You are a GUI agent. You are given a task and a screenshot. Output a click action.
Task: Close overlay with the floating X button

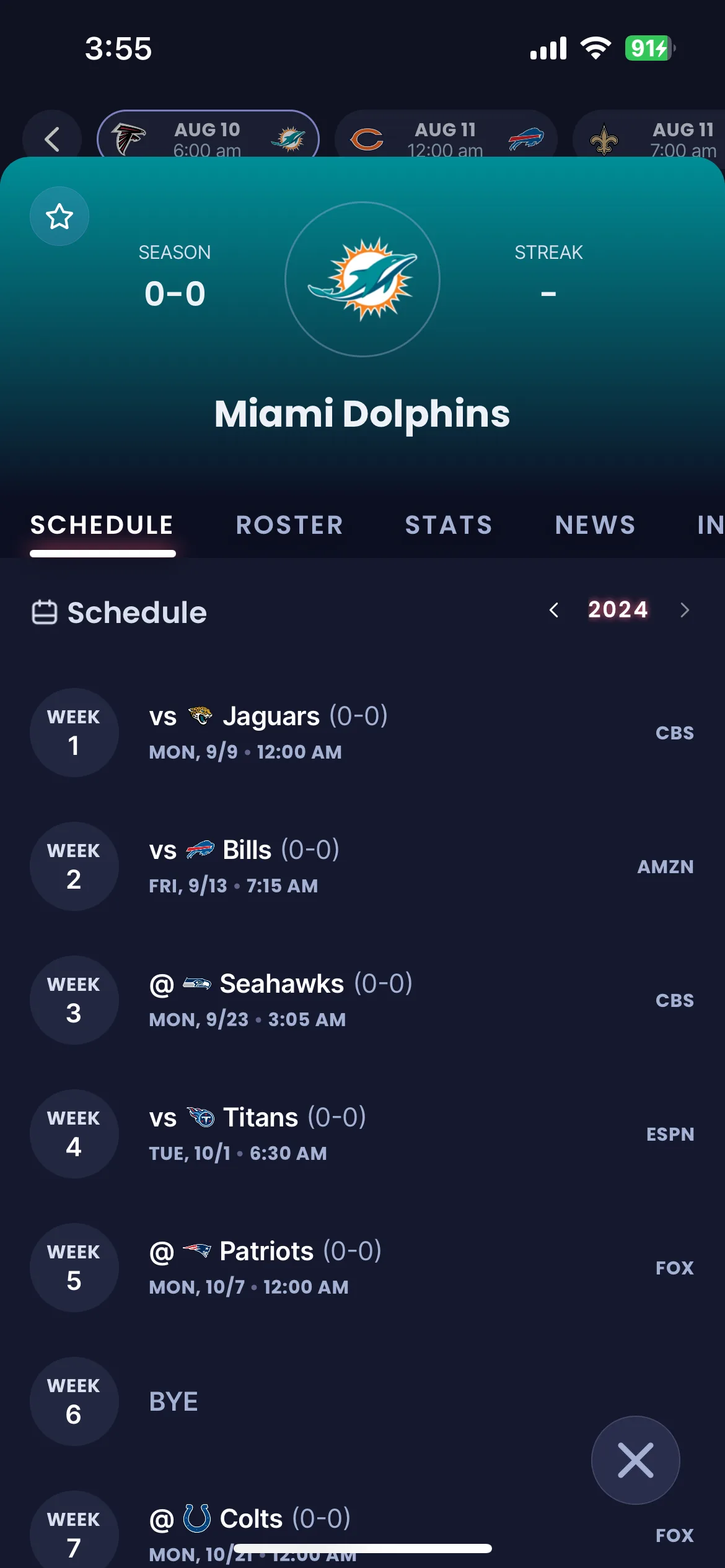tap(635, 1460)
